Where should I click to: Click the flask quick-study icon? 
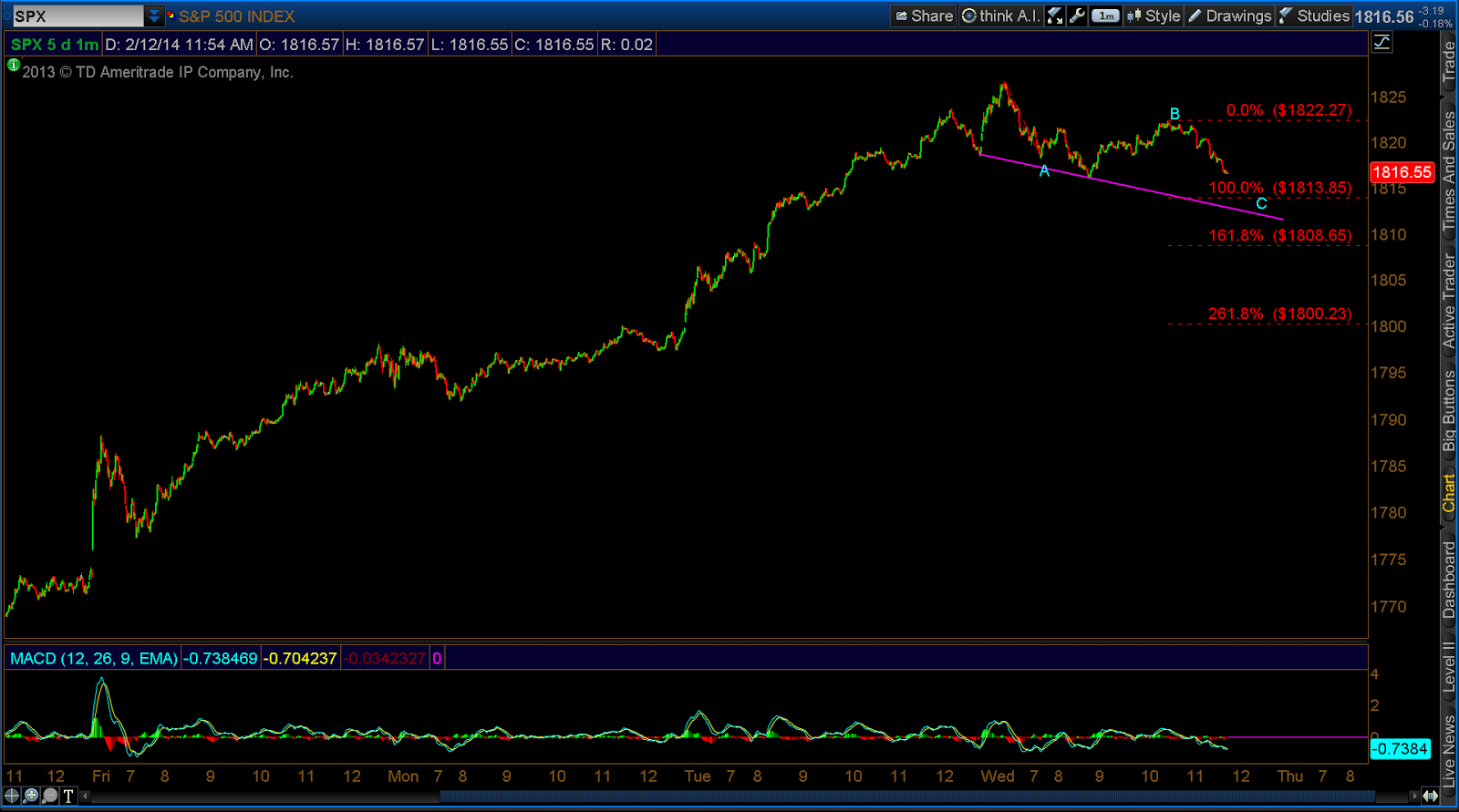(x=1055, y=15)
